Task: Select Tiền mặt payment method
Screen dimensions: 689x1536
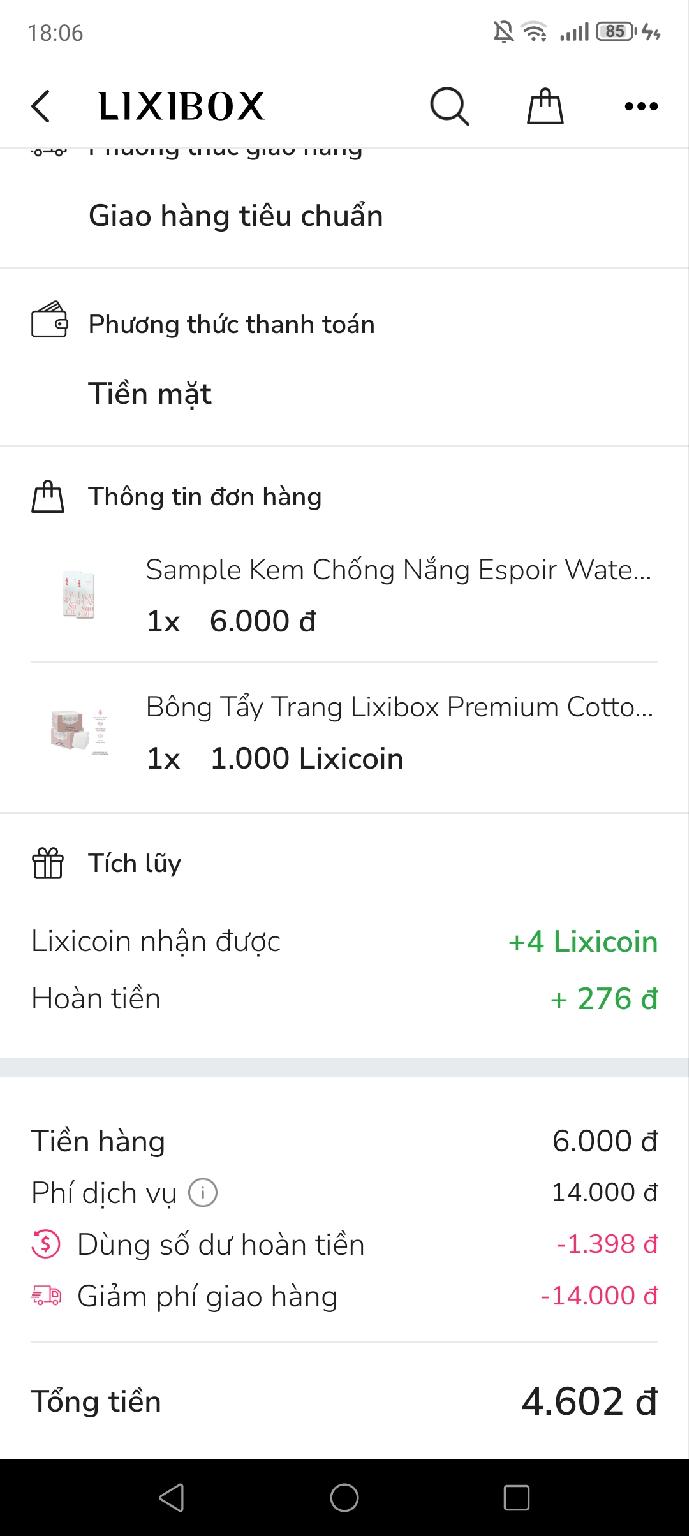Action: 150,394
